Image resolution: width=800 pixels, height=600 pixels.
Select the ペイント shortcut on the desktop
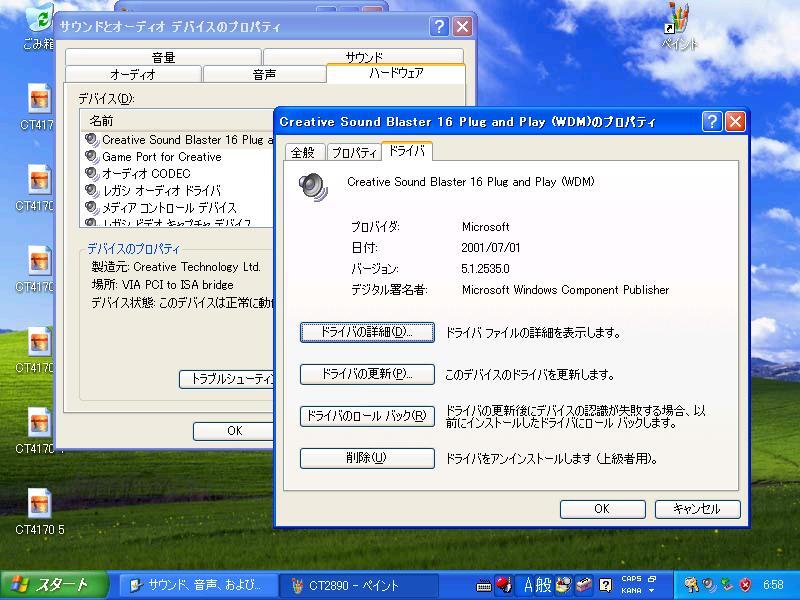click(679, 26)
